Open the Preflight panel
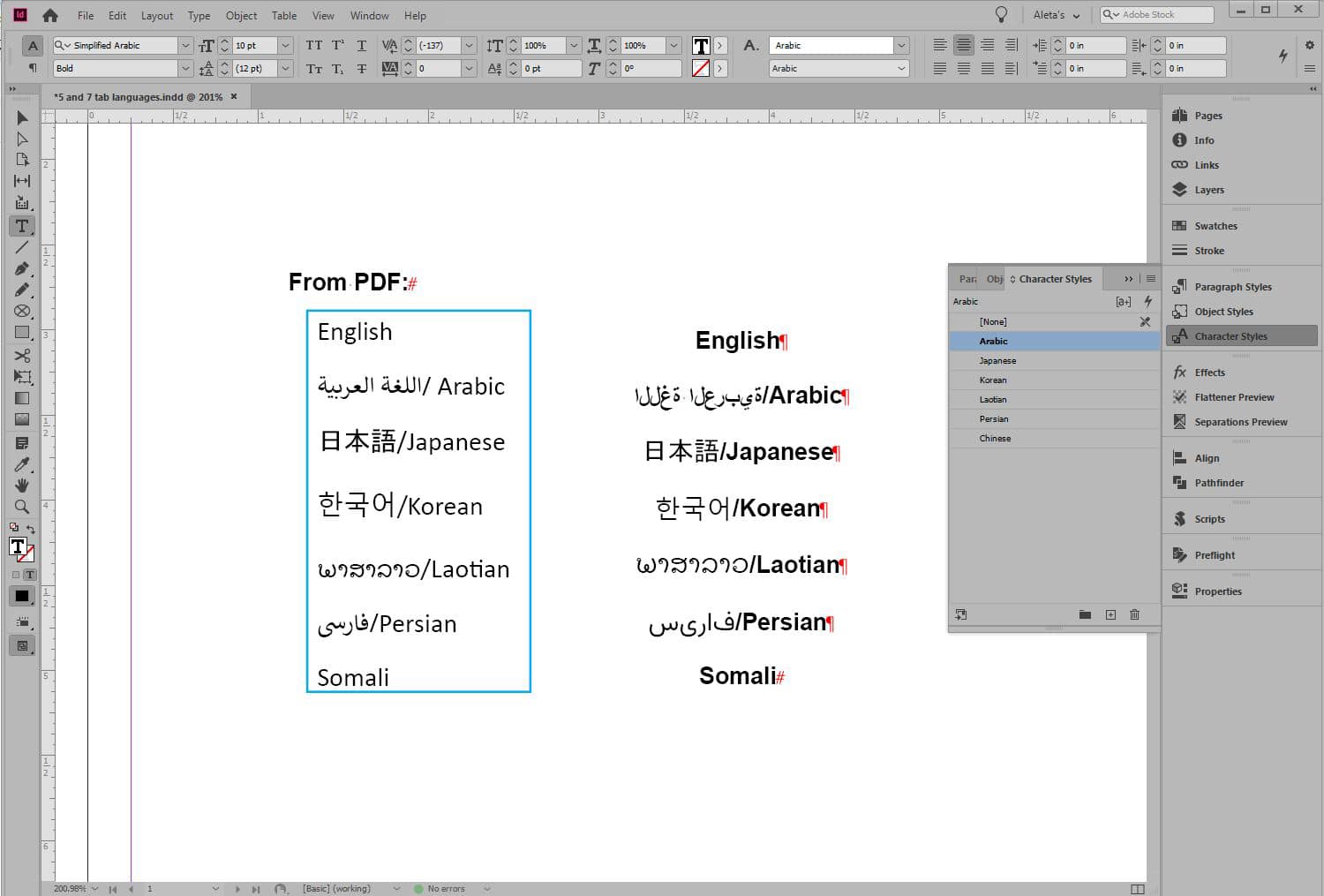The image size is (1324, 896). pos(1215,555)
